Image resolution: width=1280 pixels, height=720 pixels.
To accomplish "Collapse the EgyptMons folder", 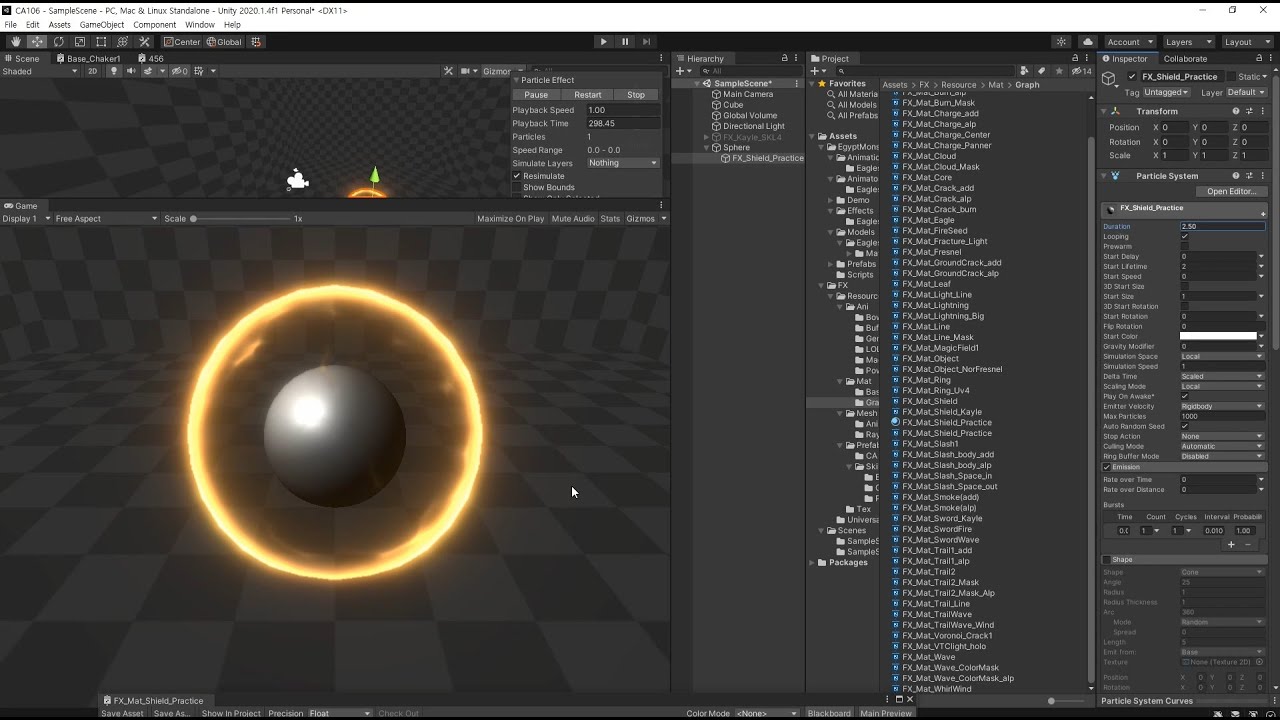I will click(830, 147).
